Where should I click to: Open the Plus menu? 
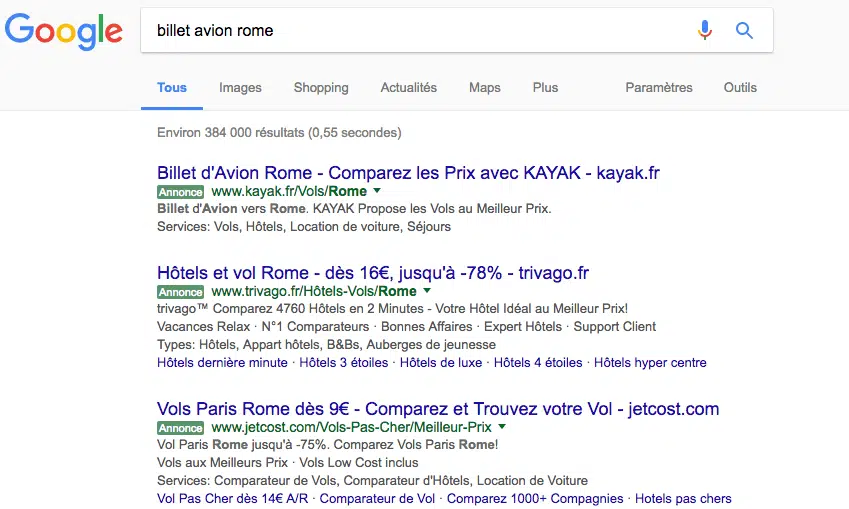(545, 88)
